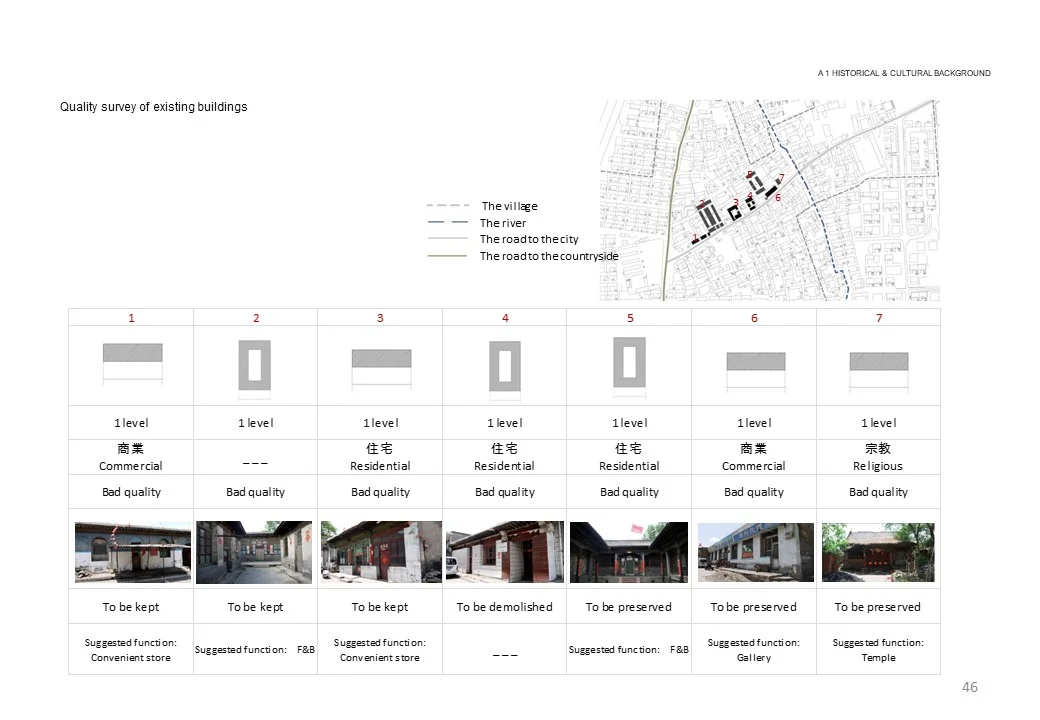Image resolution: width=1040 pixels, height=720 pixels.
Task: Select building 4 courtyard plan diagram
Action: pos(505,370)
